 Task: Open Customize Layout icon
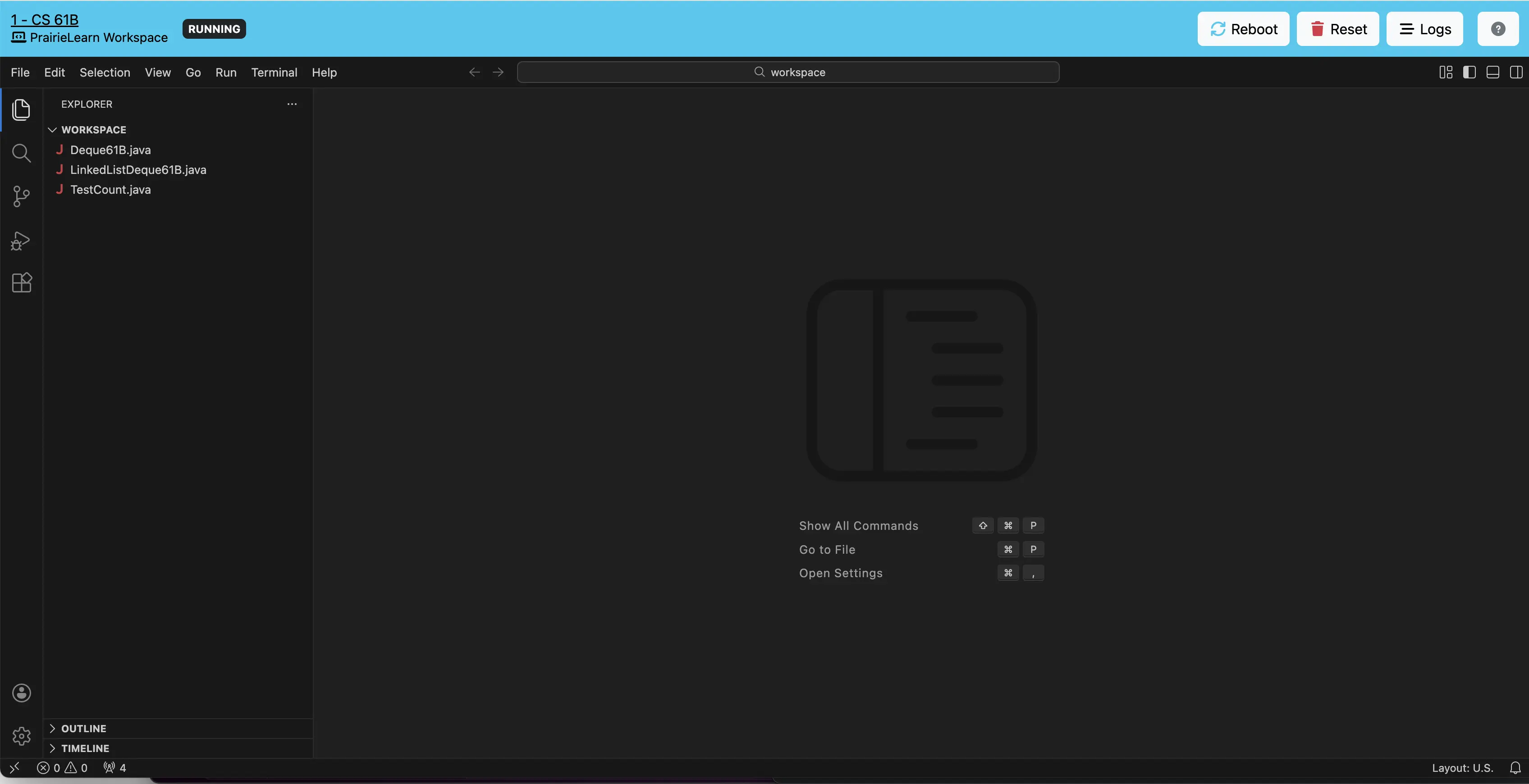click(x=1446, y=73)
